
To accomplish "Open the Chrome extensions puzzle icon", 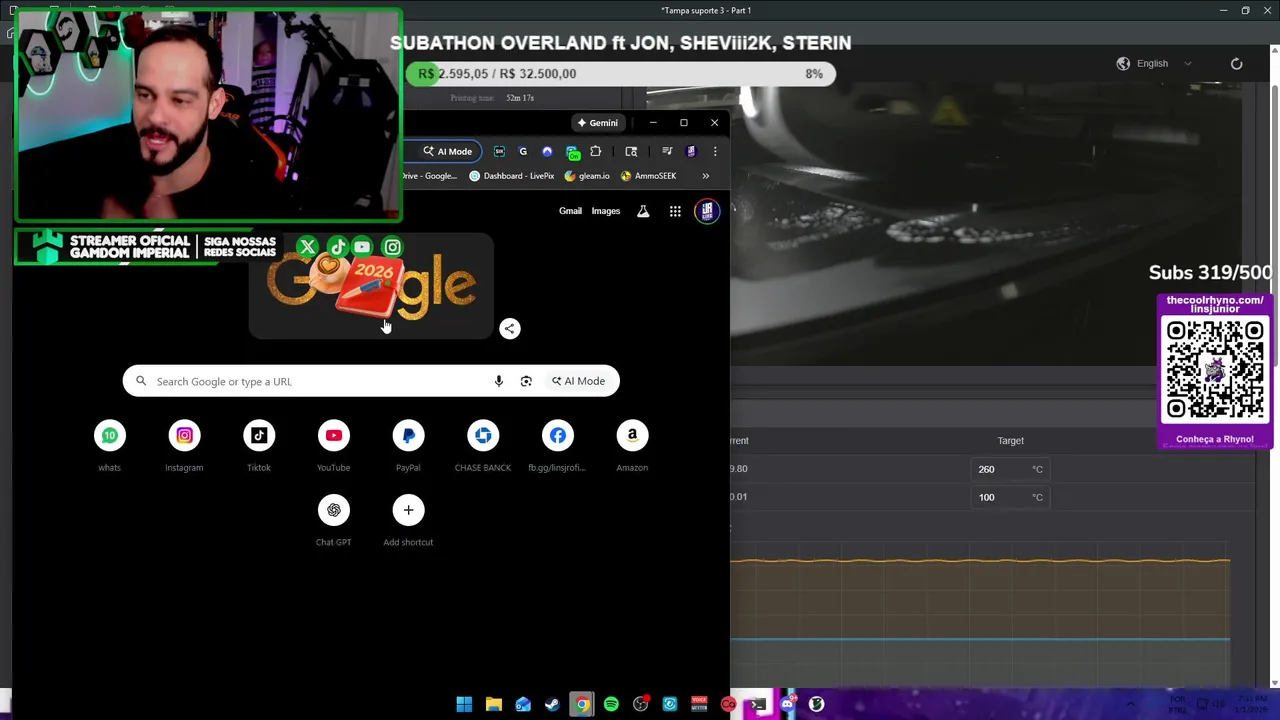I will [596, 152].
